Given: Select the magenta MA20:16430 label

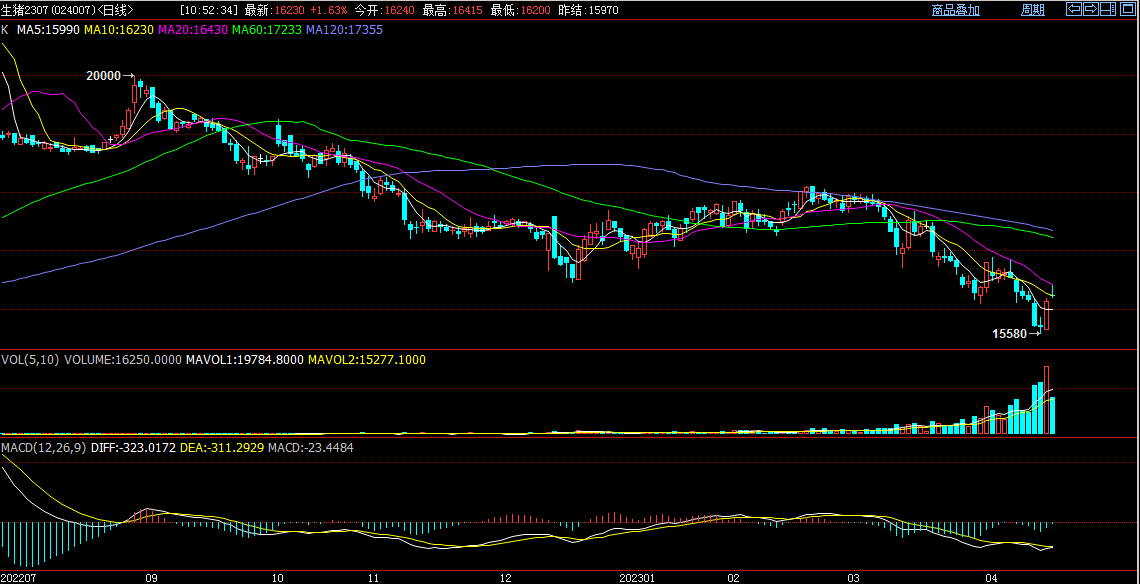Looking at the screenshot, I should point(192,30).
